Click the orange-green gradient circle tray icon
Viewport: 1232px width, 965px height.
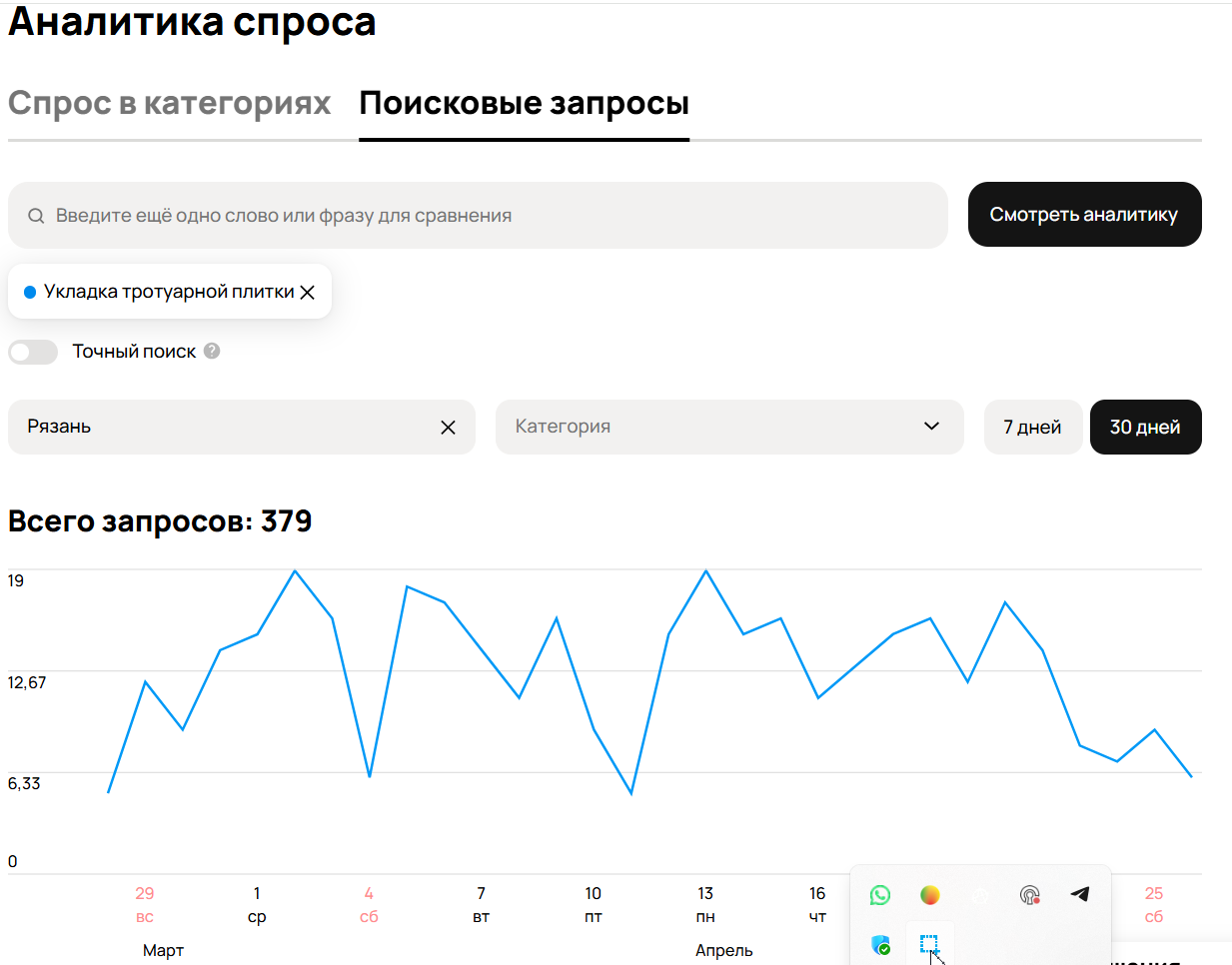[x=930, y=895]
